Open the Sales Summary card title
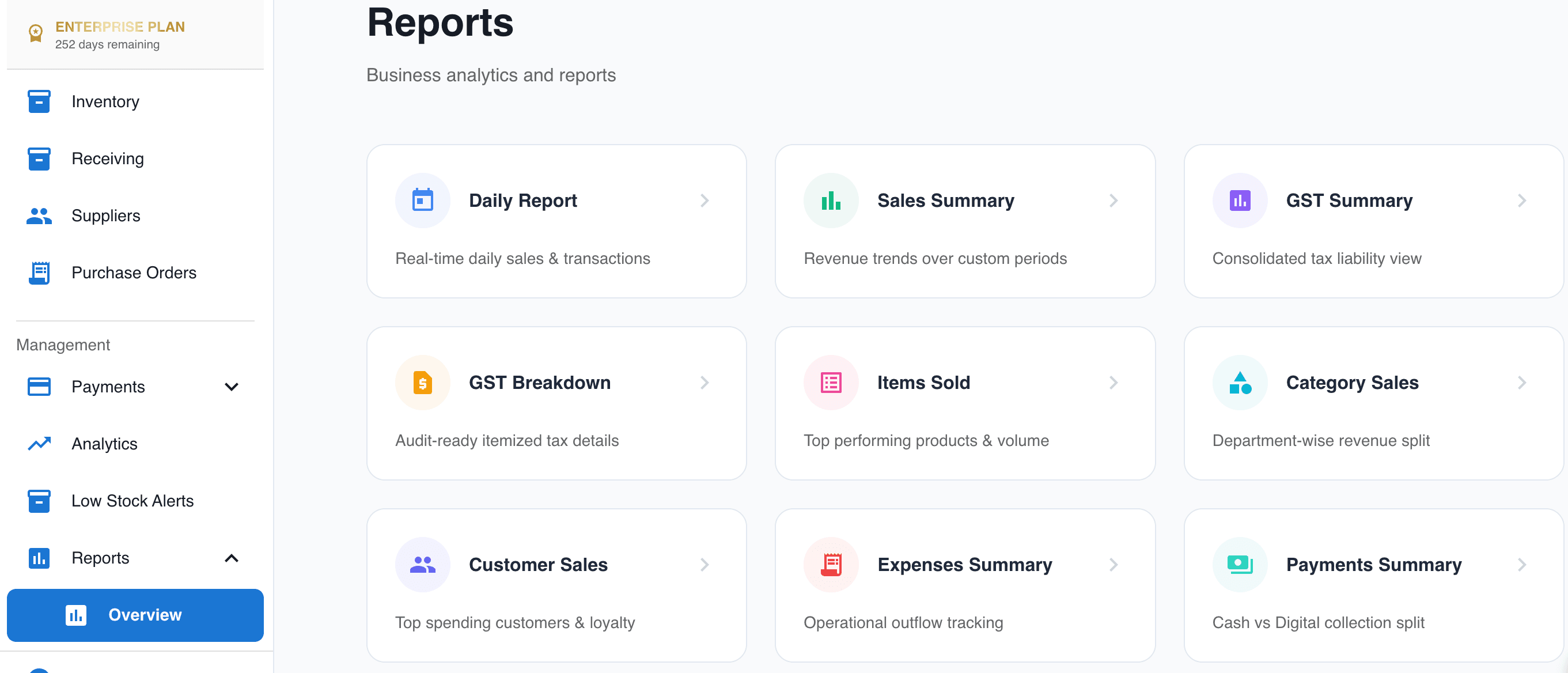 click(945, 201)
